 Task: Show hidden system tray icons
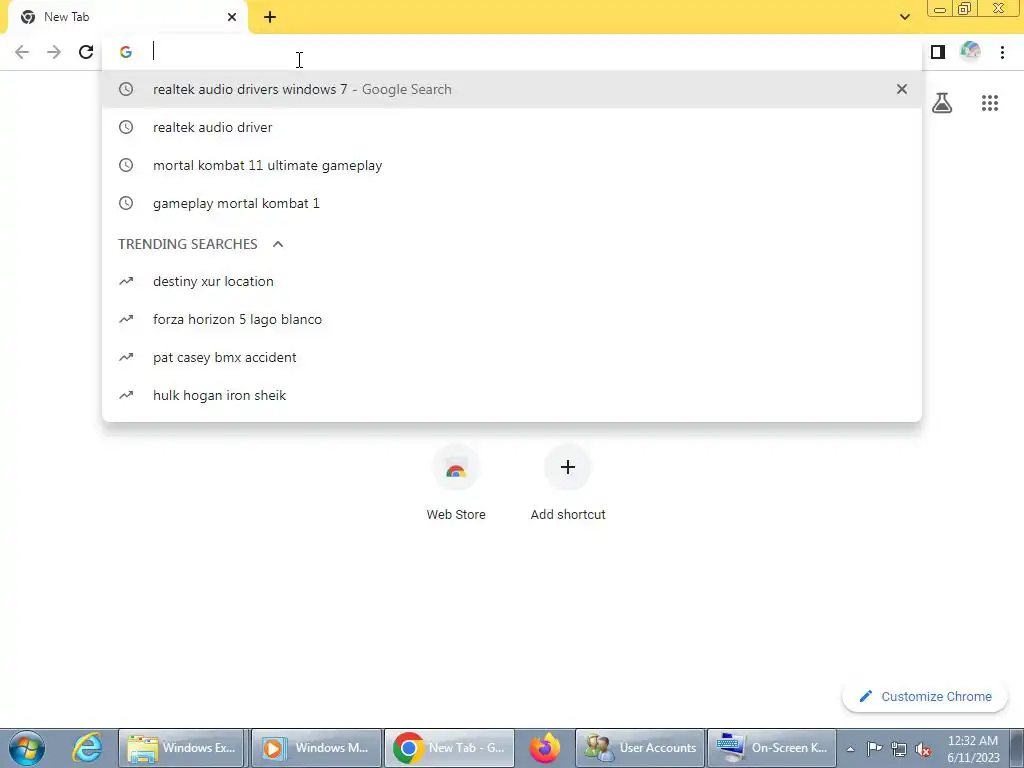click(850, 749)
